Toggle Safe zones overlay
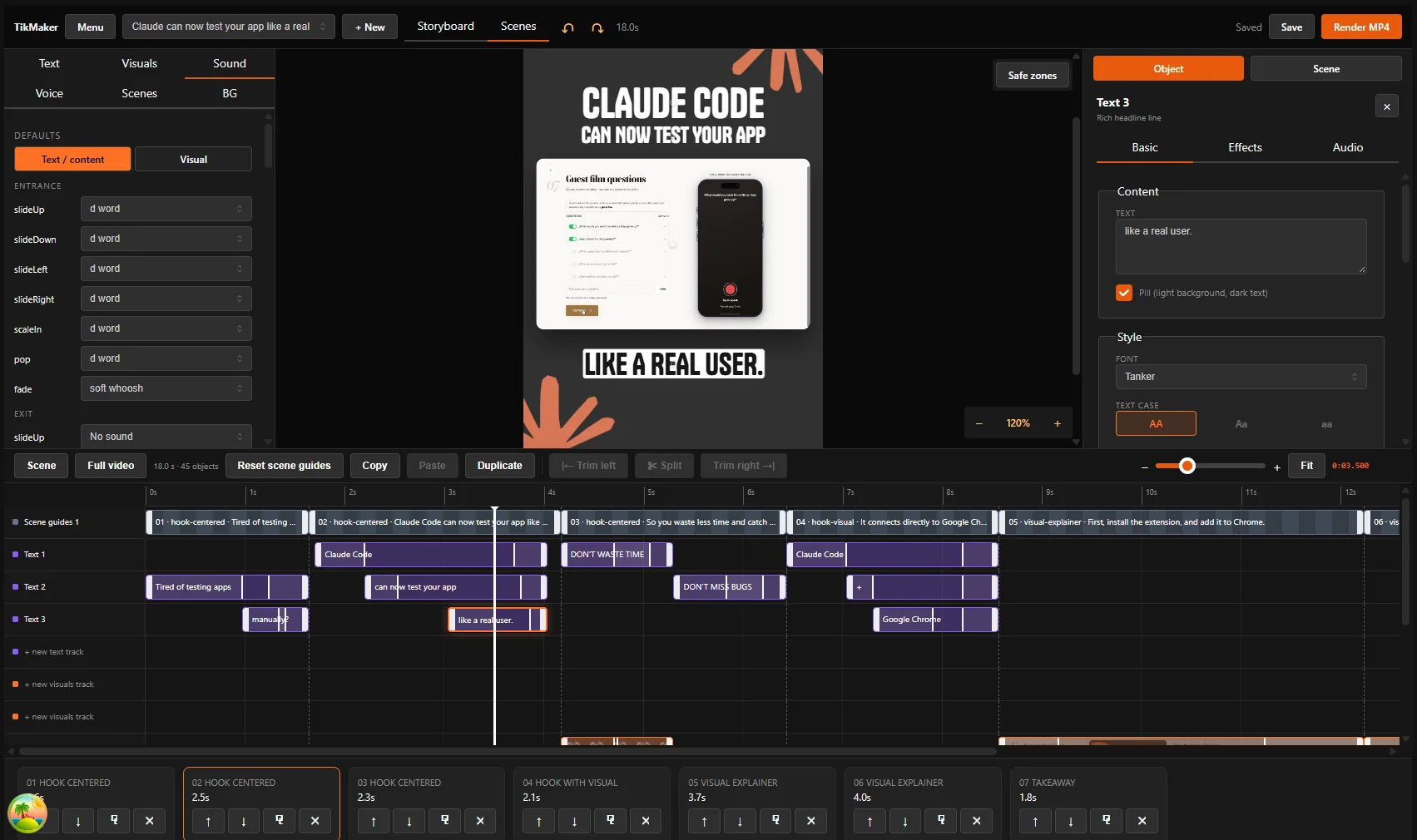Viewport: 1417px width, 840px height. tap(1032, 75)
